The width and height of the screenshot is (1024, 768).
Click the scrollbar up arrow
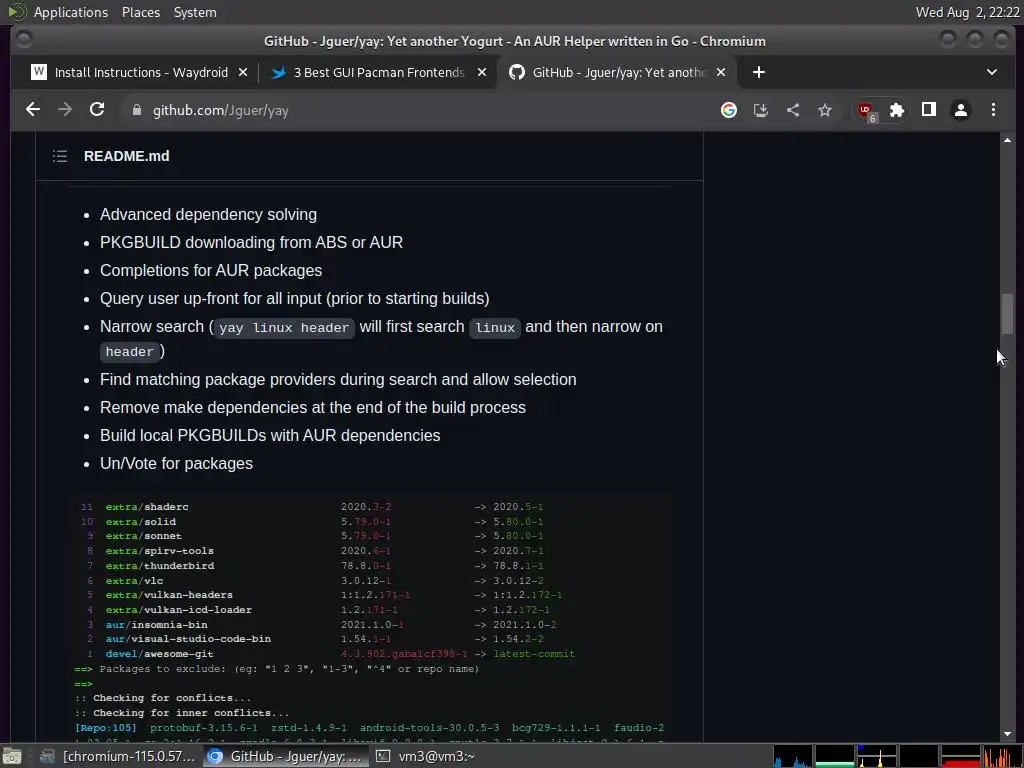(x=1007, y=140)
